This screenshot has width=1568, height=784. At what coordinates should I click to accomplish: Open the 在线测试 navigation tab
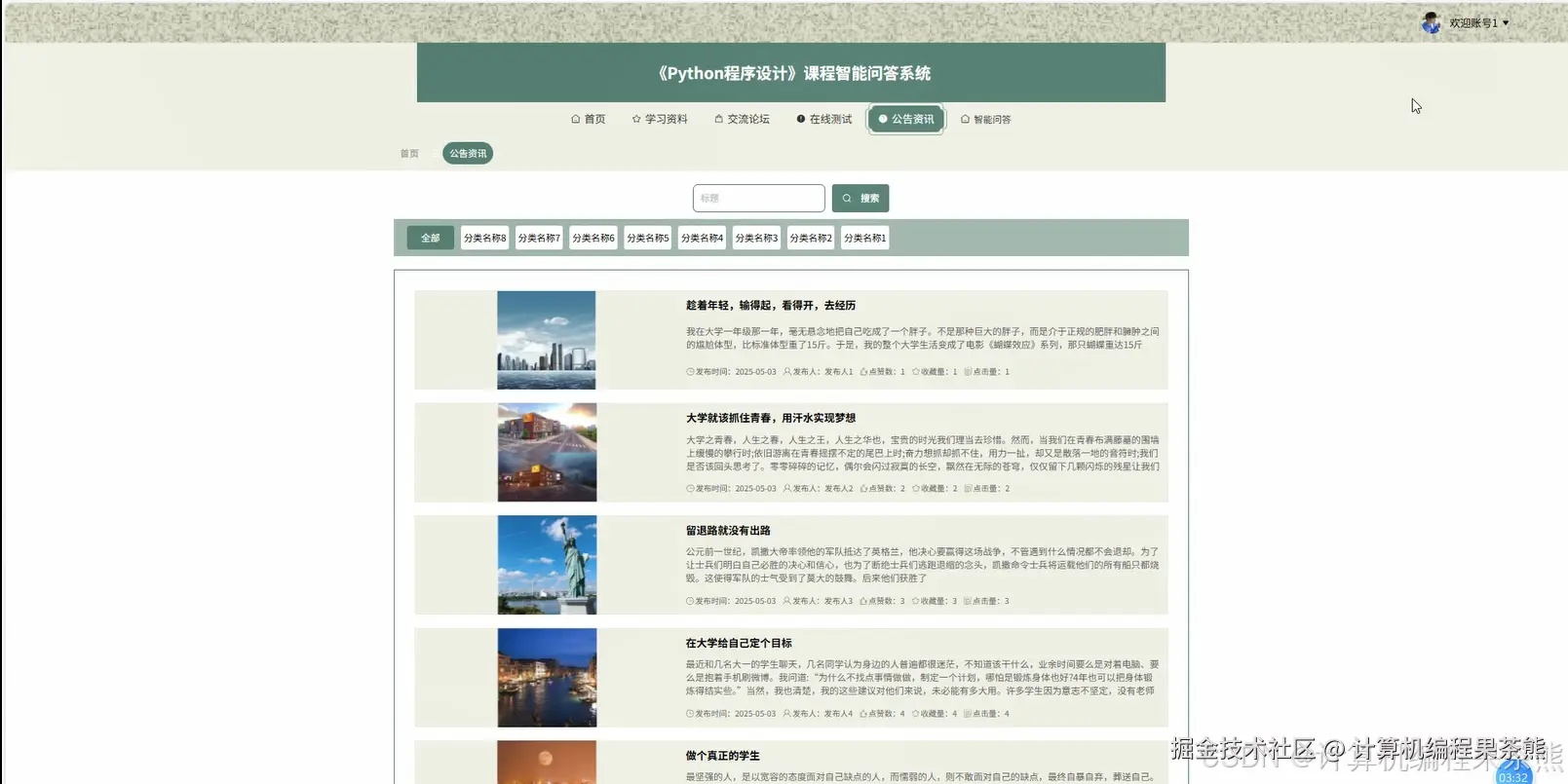[824, 119]
